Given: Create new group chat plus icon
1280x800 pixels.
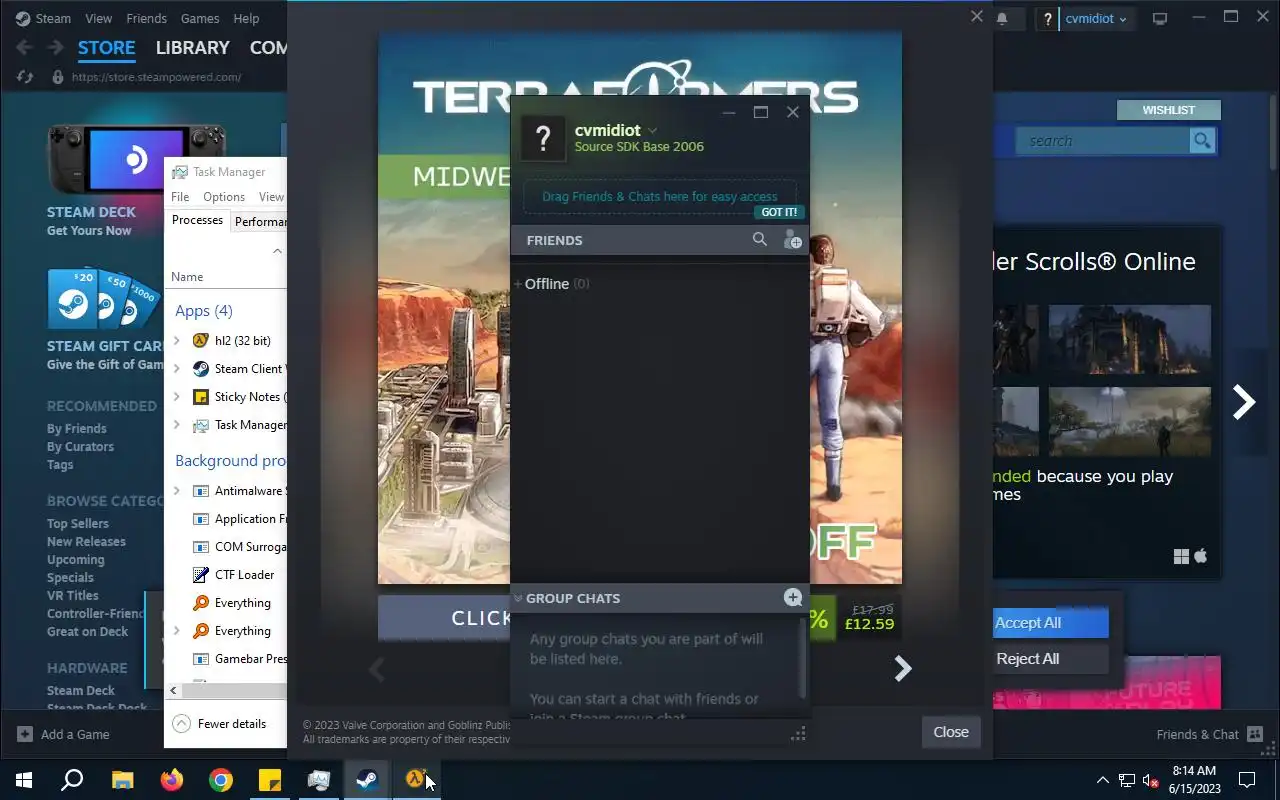Looking at the screenshot, I should 793,597.
